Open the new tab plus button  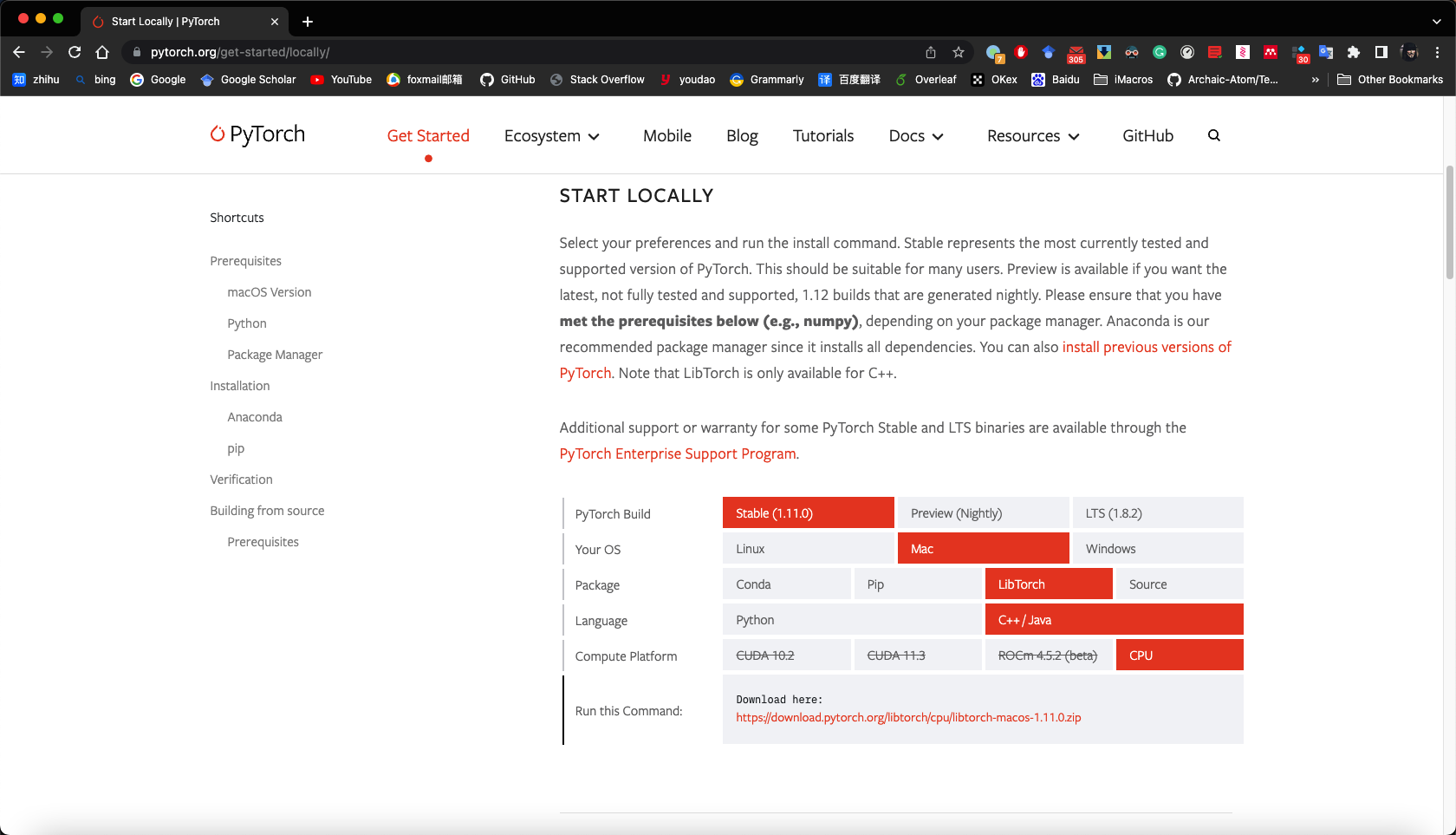(x=308, y=22)
